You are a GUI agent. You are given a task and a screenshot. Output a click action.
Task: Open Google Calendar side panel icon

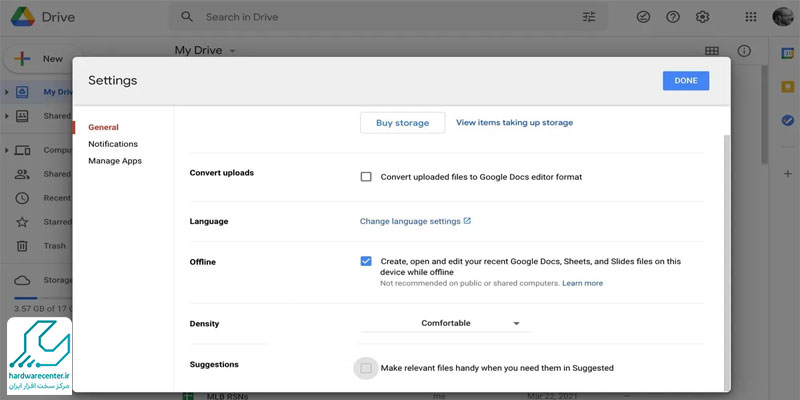coord(788,53)
